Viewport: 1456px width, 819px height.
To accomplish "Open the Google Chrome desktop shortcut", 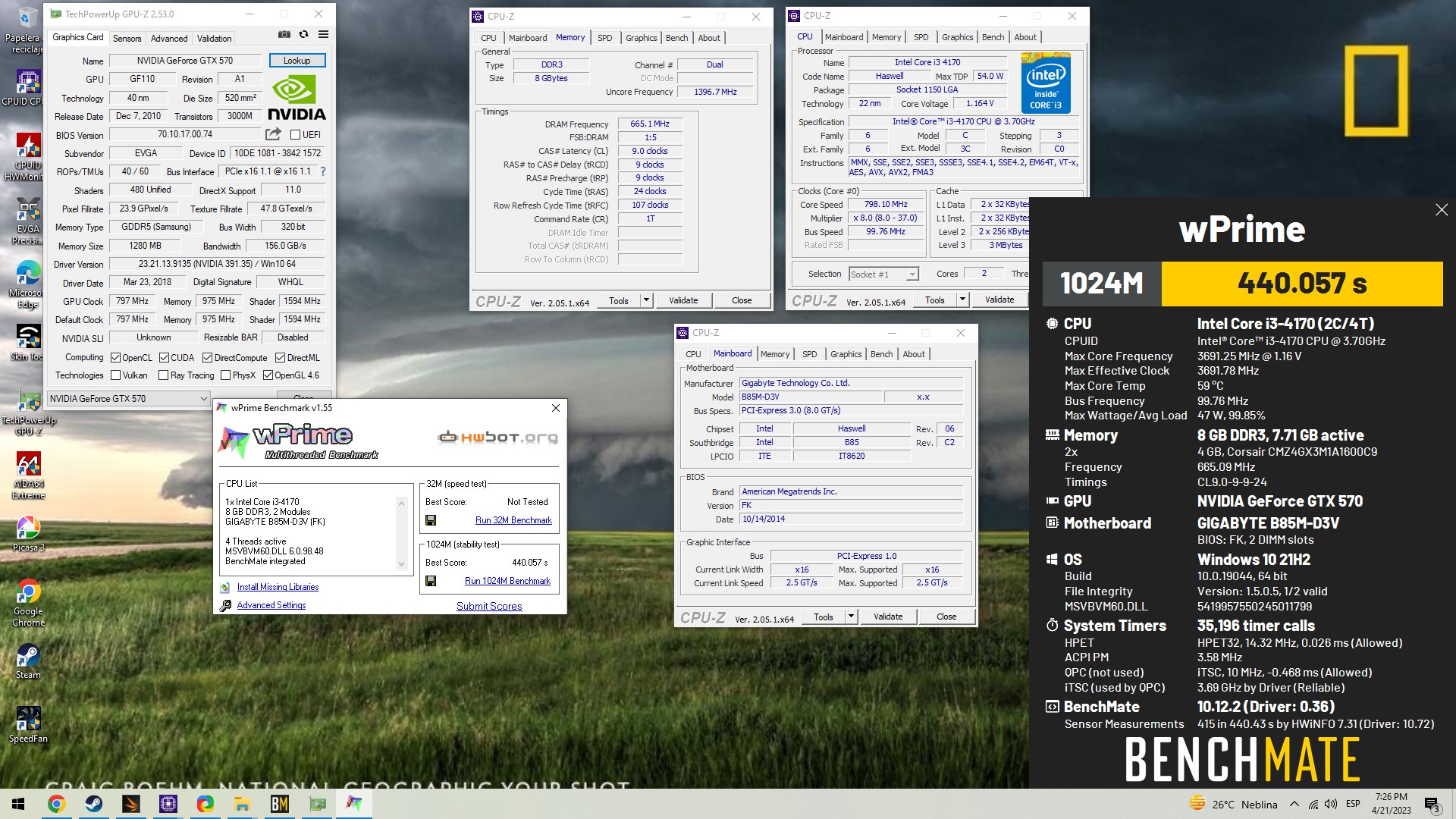I will [x=28, y=604].
